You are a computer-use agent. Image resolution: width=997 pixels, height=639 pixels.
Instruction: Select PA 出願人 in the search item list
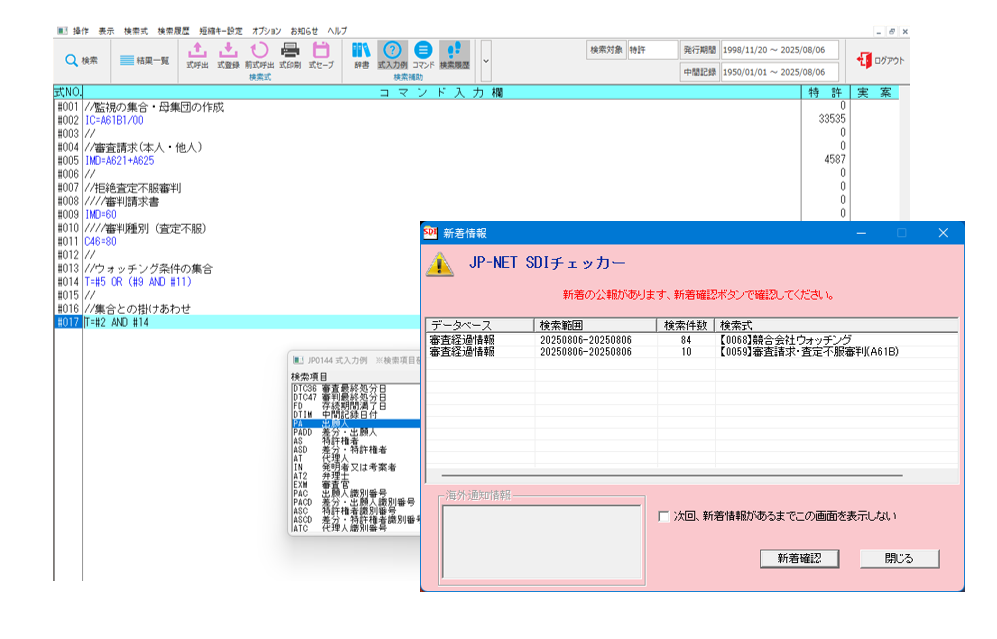(340, 424)
